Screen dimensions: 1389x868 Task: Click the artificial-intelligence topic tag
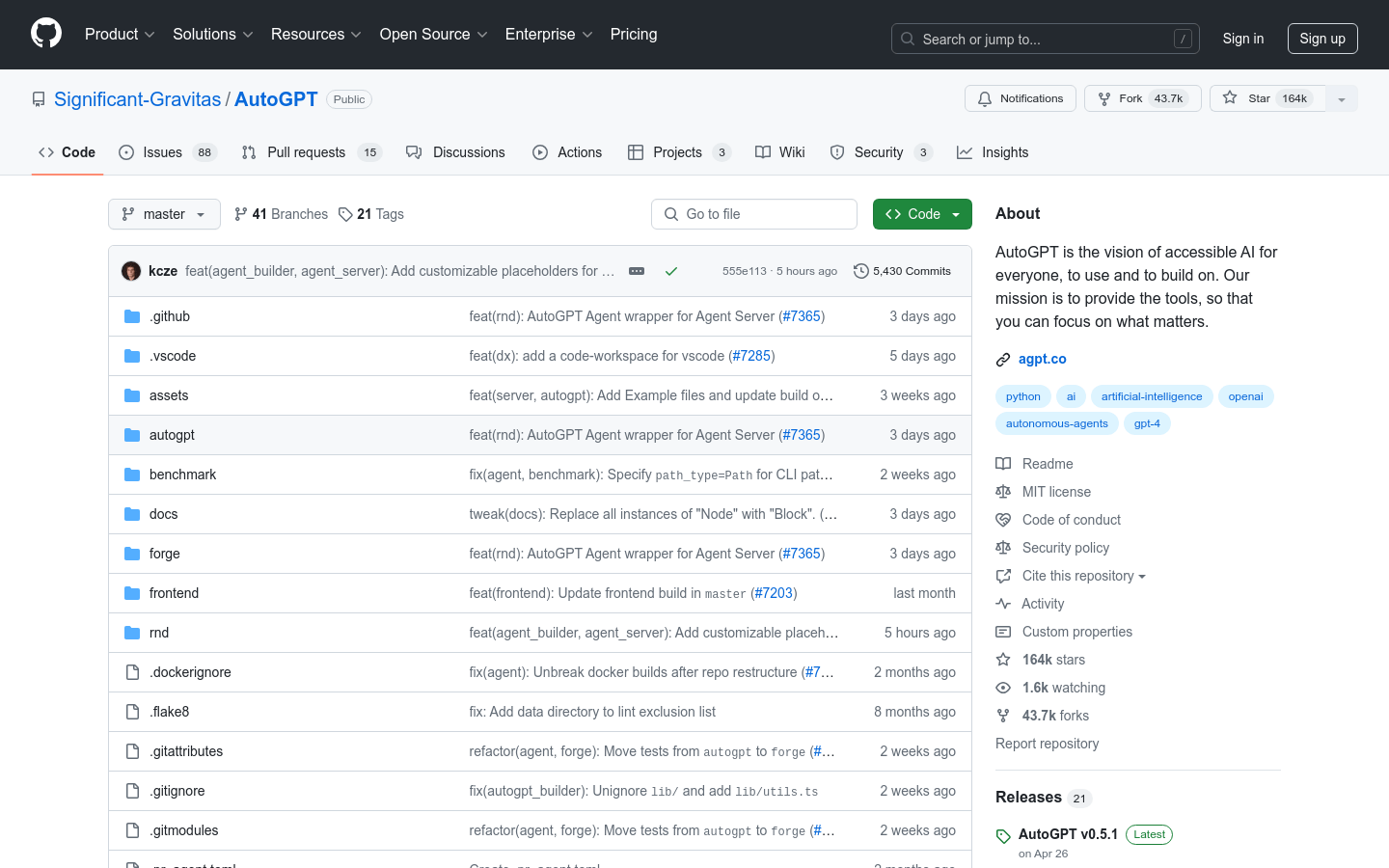(x=1152, y=396)
